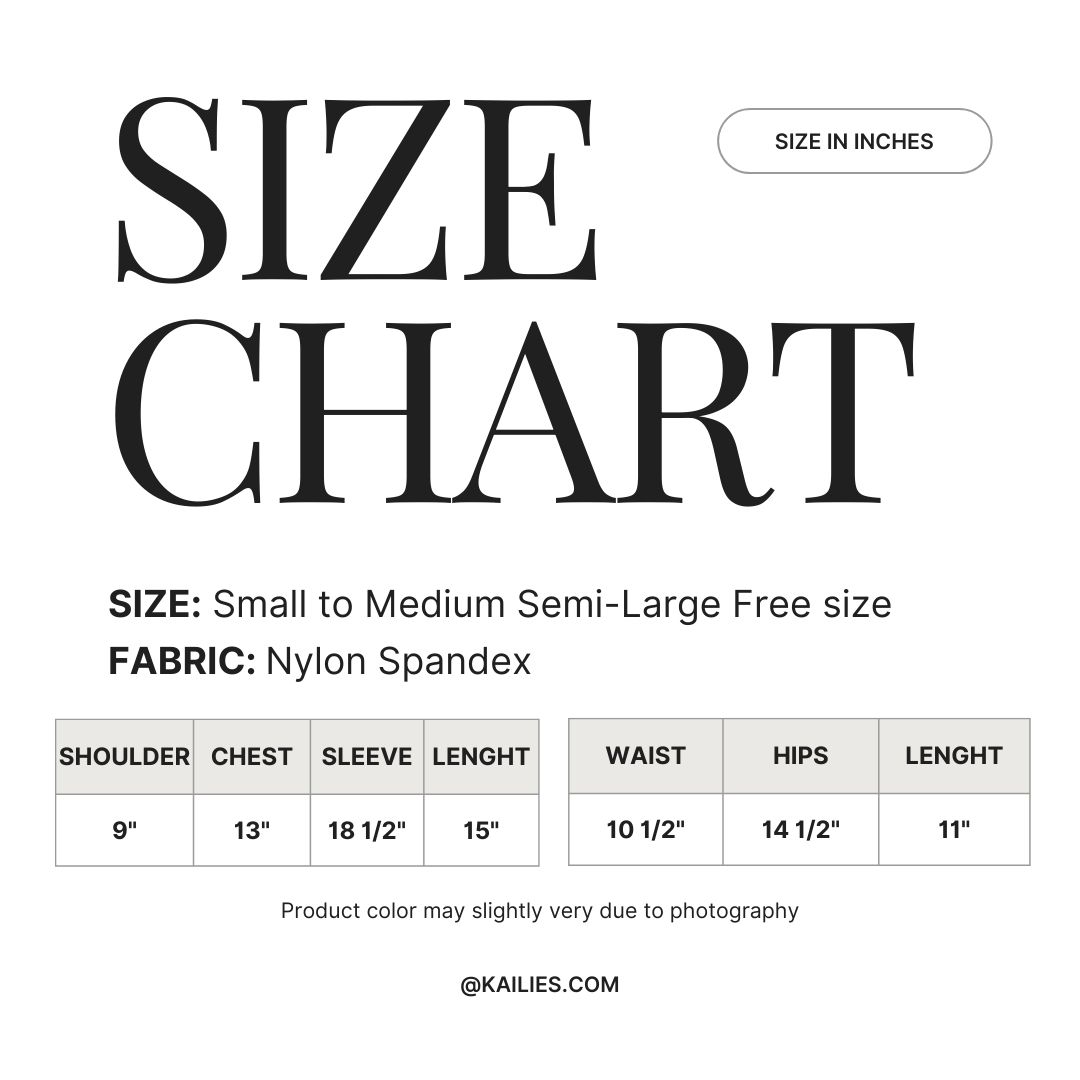Click the HIPS column header
This screenshot has width=1080, height=1080.
(800, 756)
